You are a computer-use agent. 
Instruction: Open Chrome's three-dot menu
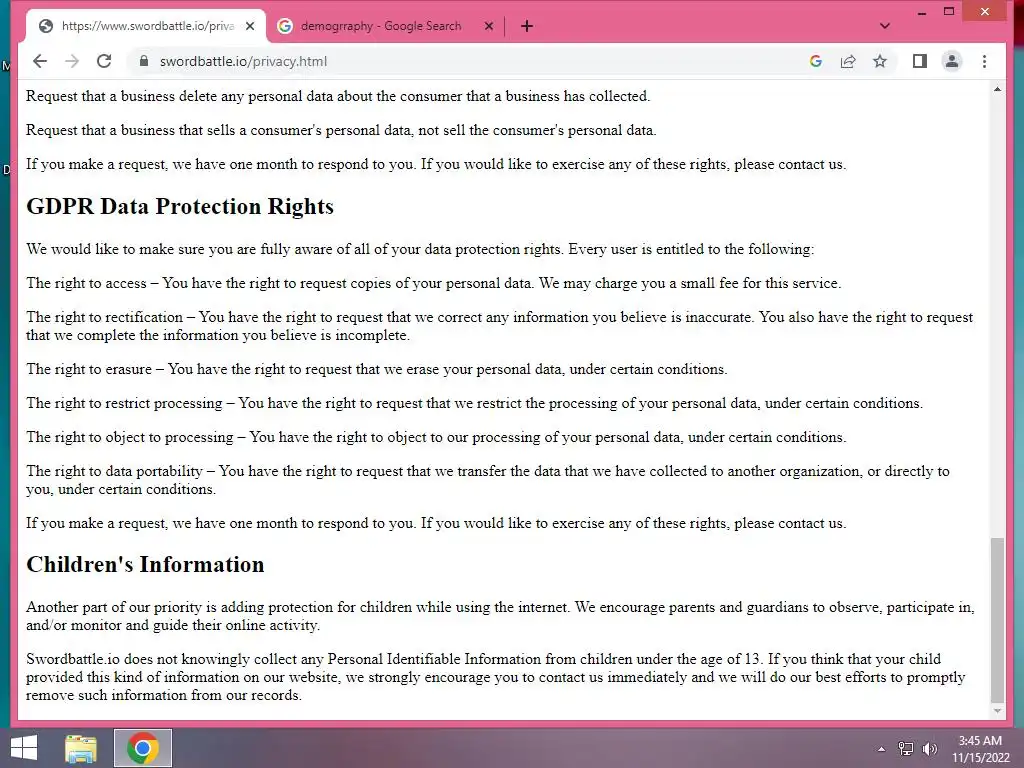[984, 61]
